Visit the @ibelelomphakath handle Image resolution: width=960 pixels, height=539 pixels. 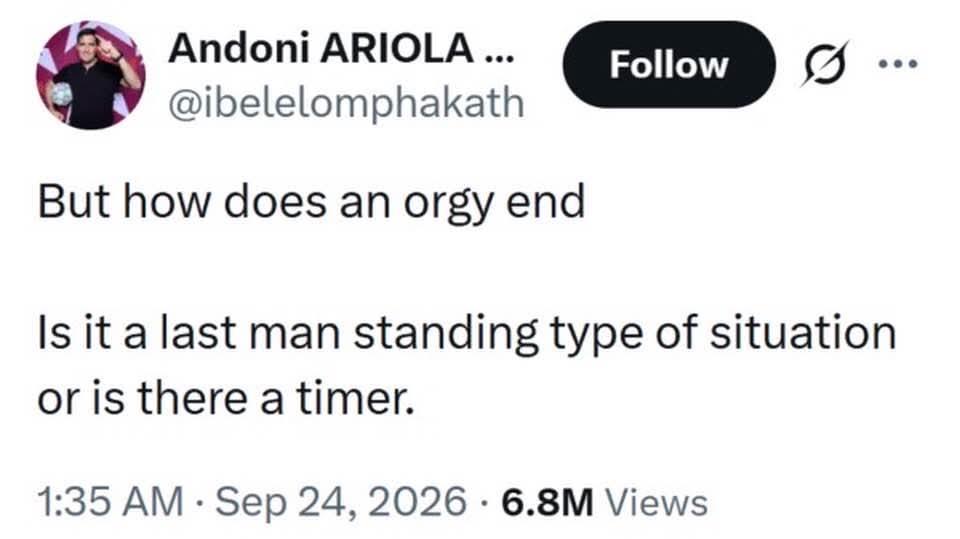[x=346, y=103]
